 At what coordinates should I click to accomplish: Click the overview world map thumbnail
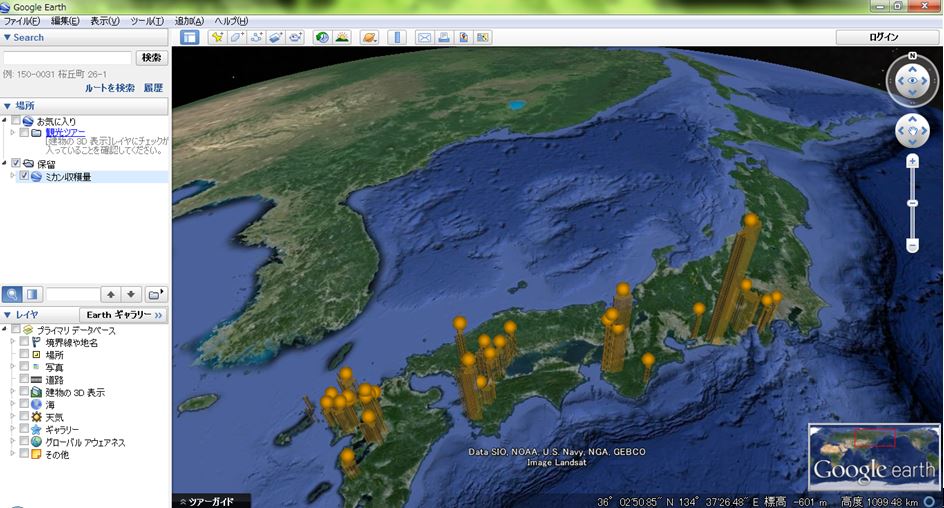coord(874,457)
